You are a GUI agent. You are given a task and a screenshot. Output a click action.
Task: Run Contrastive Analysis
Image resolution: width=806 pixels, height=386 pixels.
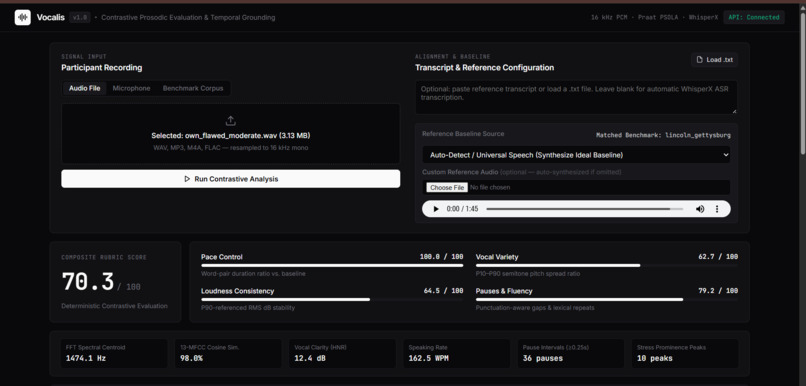click(231, 179)
